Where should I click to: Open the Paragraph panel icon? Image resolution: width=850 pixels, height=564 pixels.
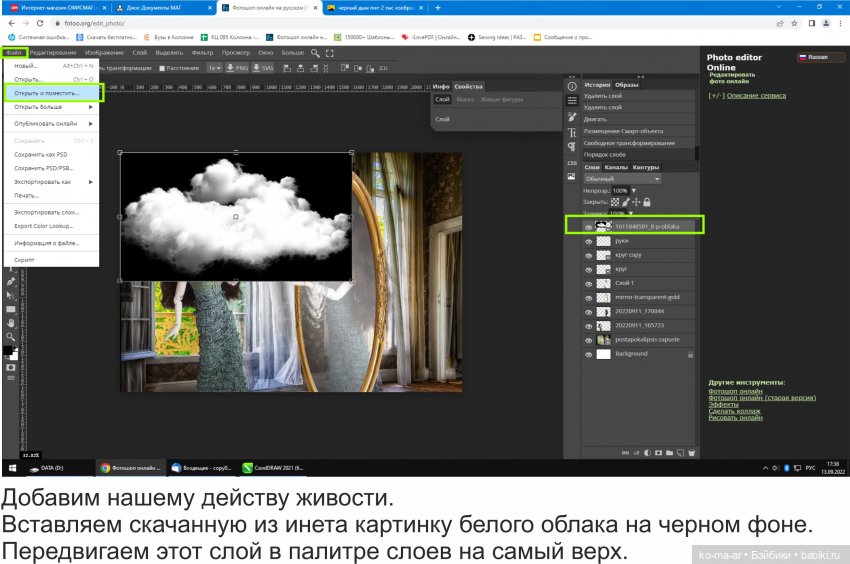572,146
